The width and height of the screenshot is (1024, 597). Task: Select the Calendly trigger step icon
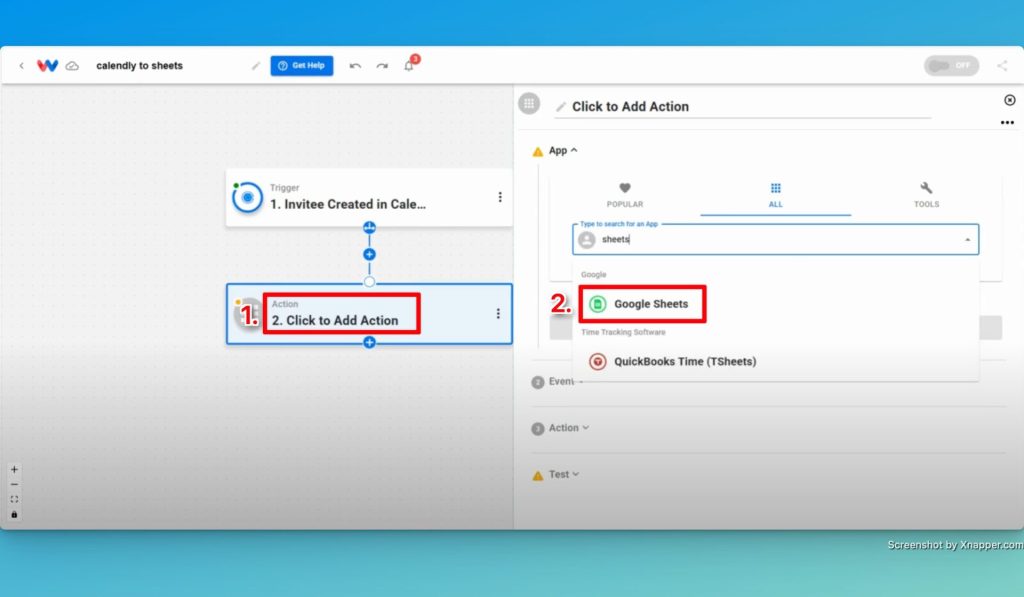(x=248, y=197)
